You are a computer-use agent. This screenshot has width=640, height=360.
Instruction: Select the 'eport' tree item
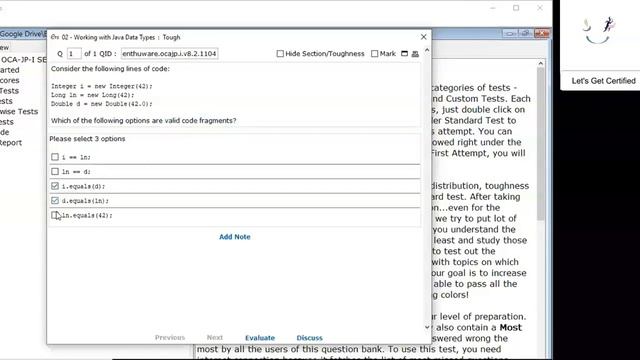point(11,143)
